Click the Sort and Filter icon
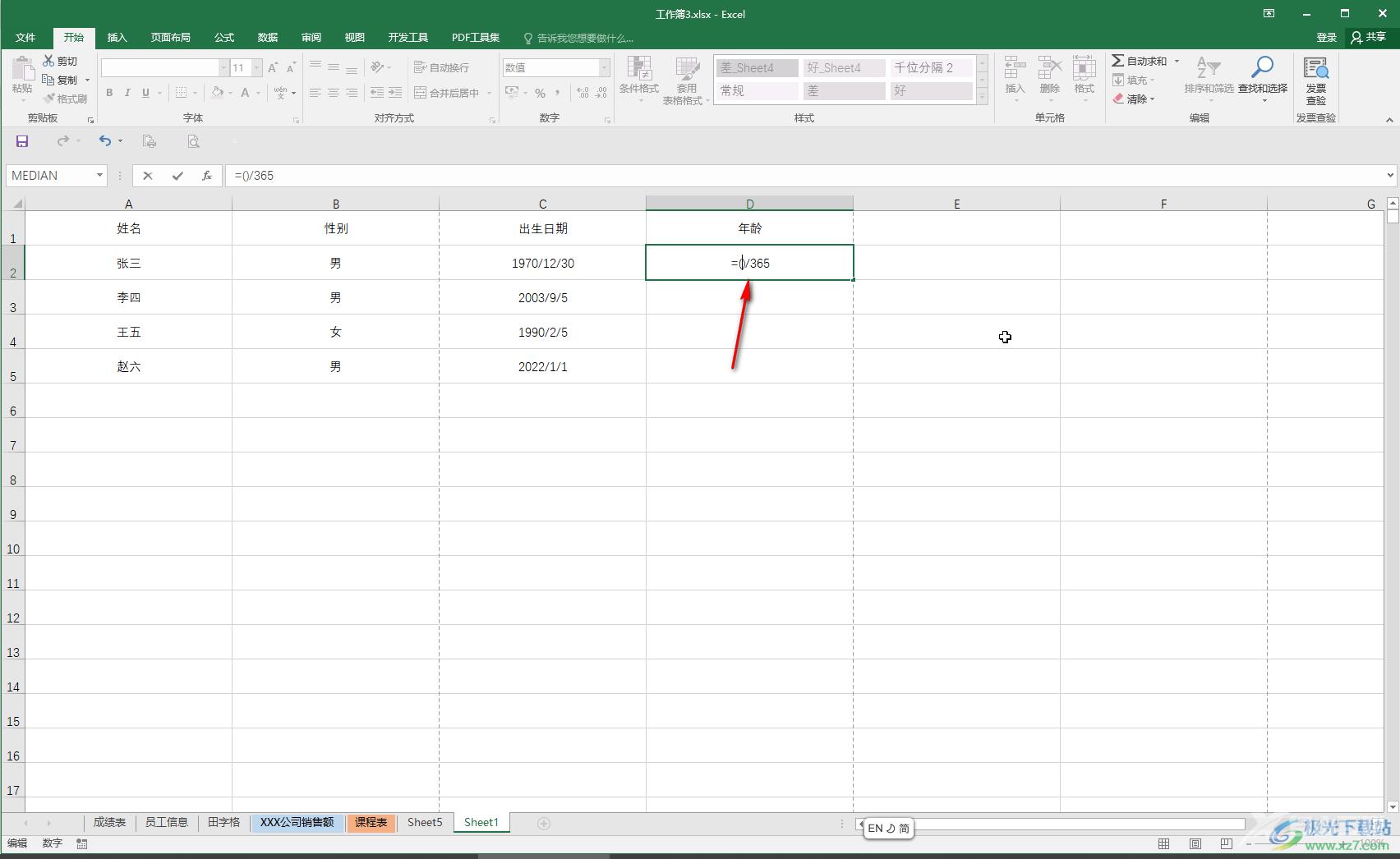Screen dimensions: 1400x859 (x=1208, y=68)
